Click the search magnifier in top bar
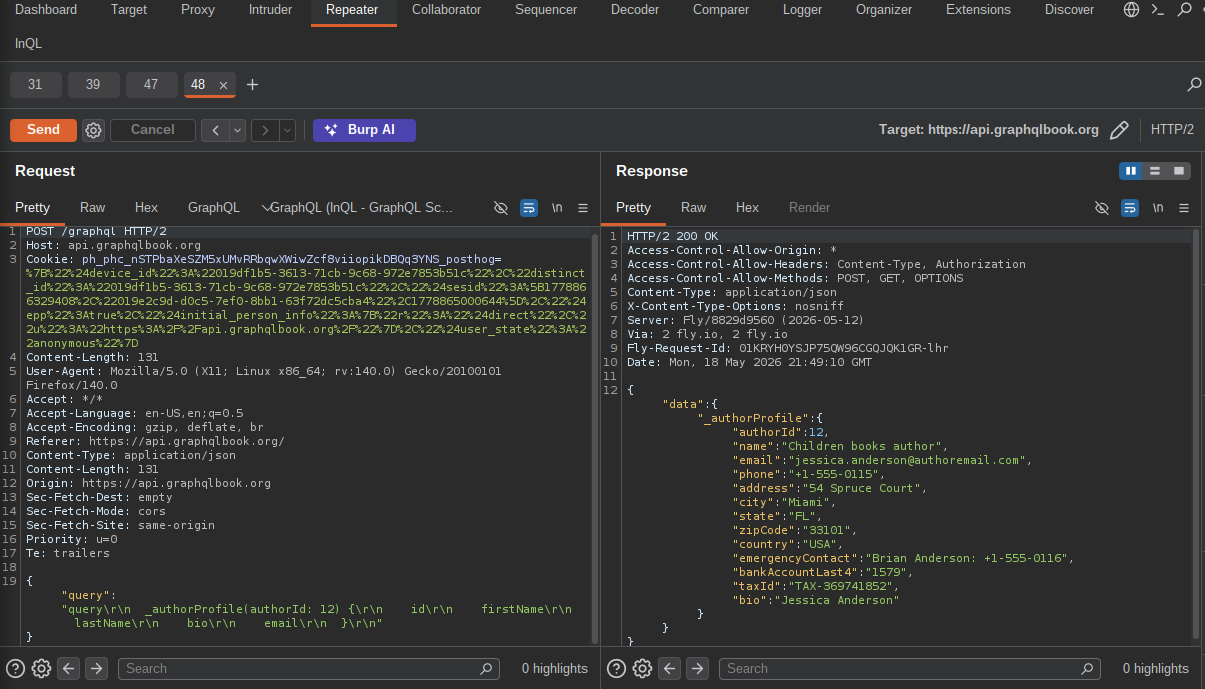This screenshot has height=689, width=1205. point(1185,10)
